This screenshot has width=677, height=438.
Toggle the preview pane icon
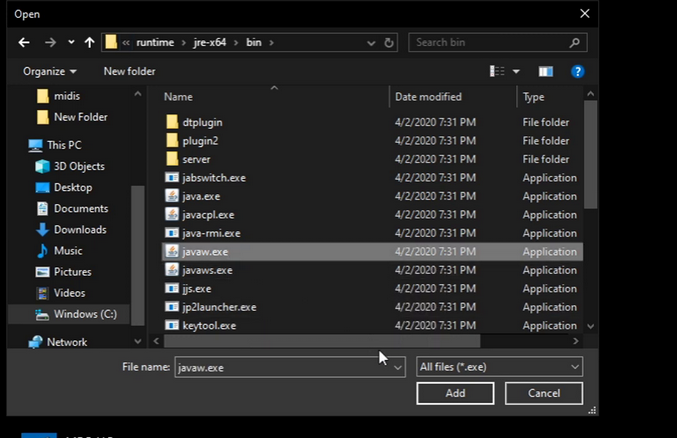[x=545, y=71]
